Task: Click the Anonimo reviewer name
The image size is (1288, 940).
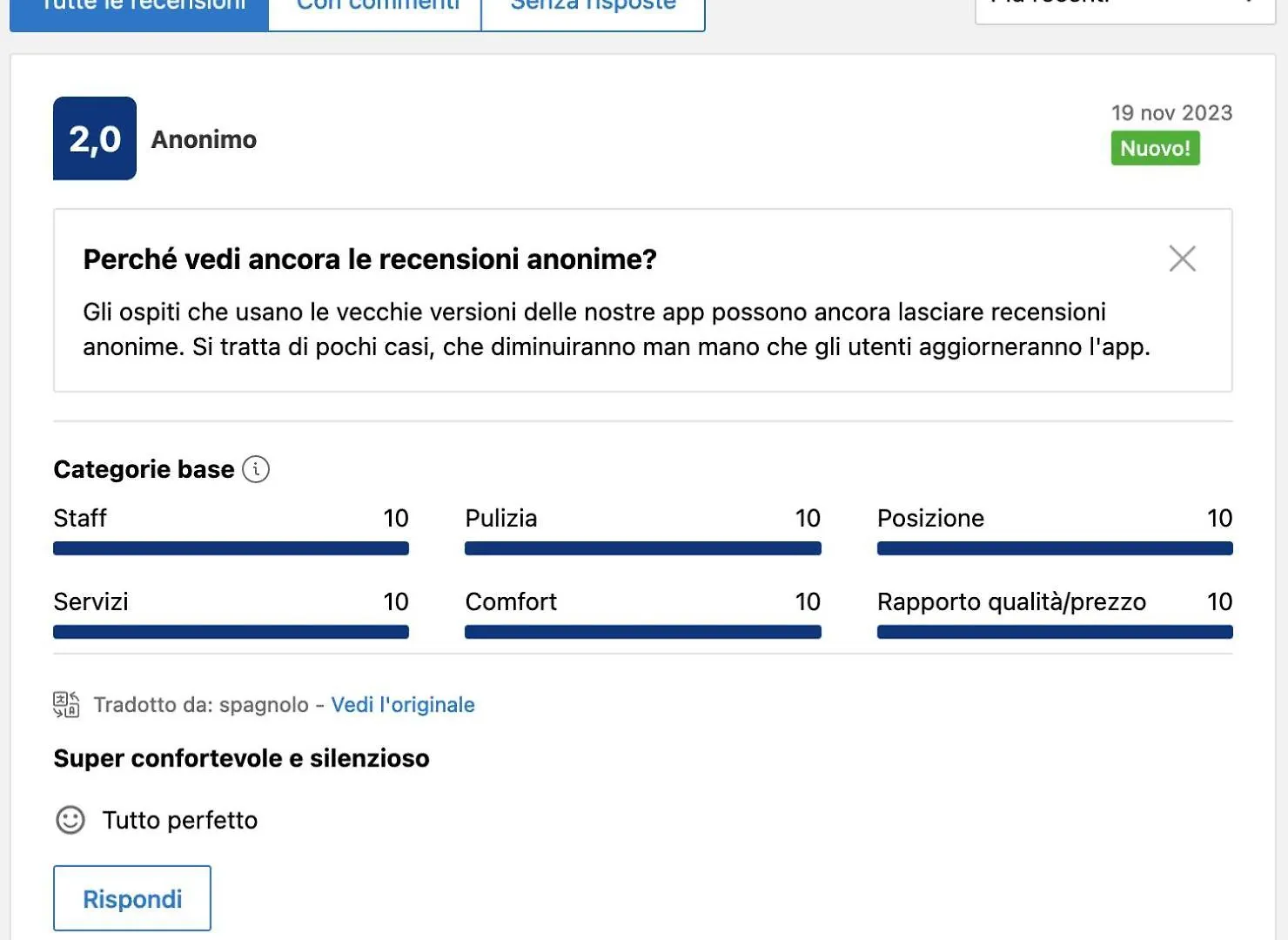Action: tap(204, 139)
